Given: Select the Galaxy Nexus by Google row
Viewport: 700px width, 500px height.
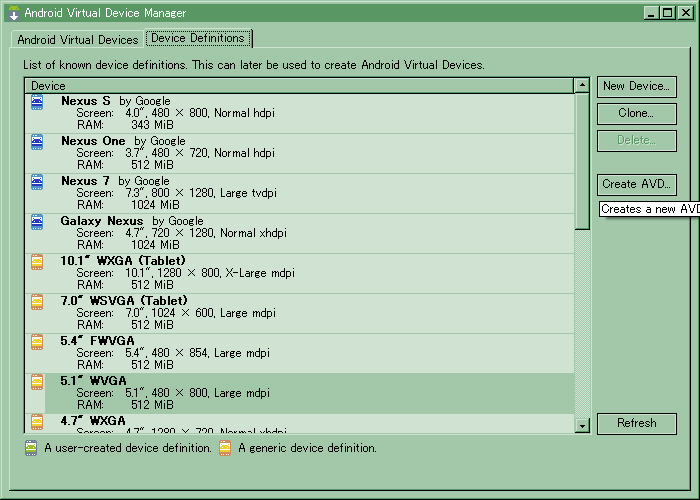Looking at the screenshot, I should [299, 233].
